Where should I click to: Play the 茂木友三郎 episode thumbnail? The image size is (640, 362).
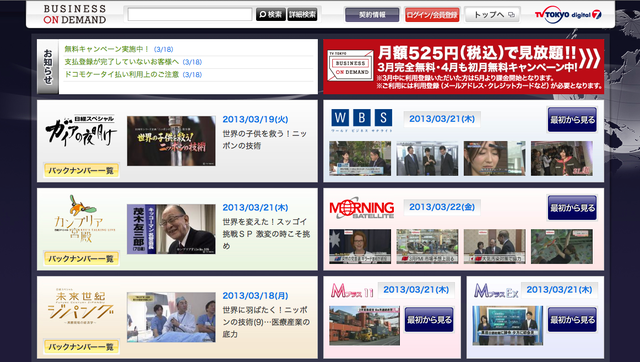(171, 229)
